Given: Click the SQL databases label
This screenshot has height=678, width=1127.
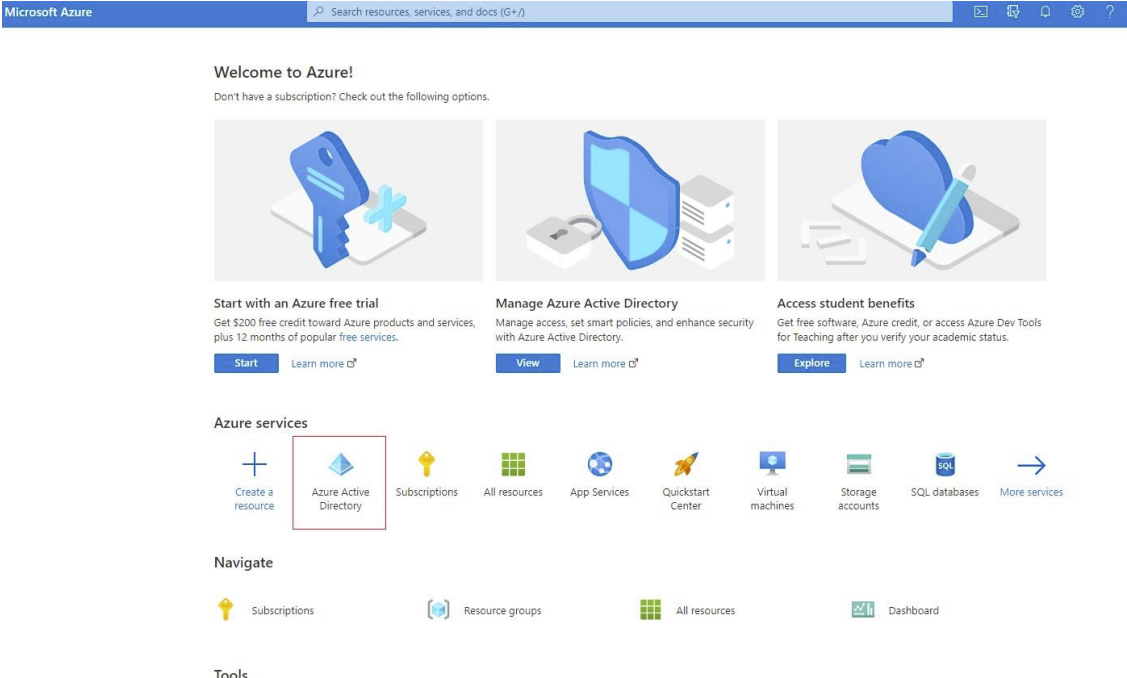Looking at the screenshot, I should pos(945,492).
